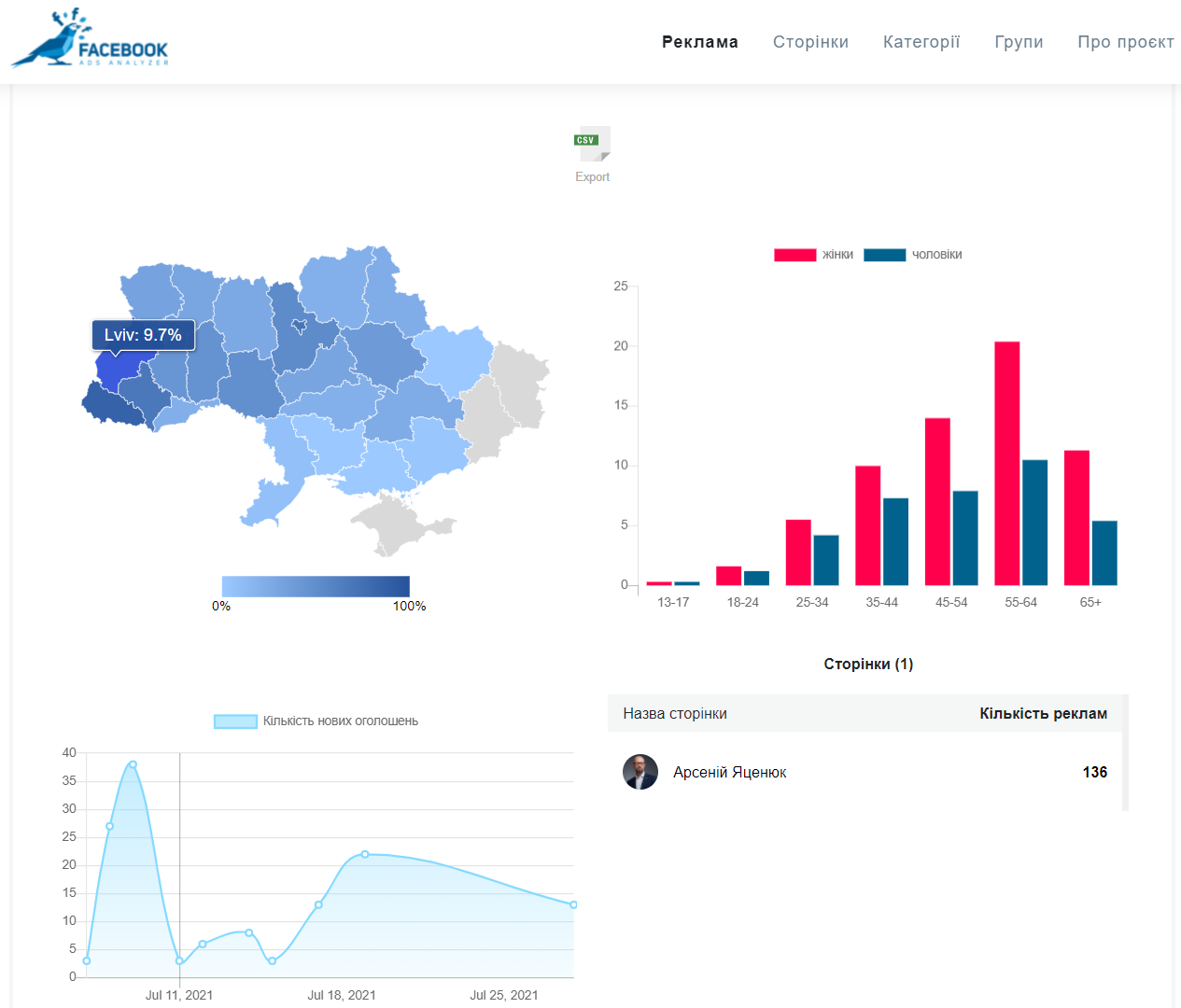Open the Сторінки nav tab
1181x1008 pixels.
pos(810,42)
